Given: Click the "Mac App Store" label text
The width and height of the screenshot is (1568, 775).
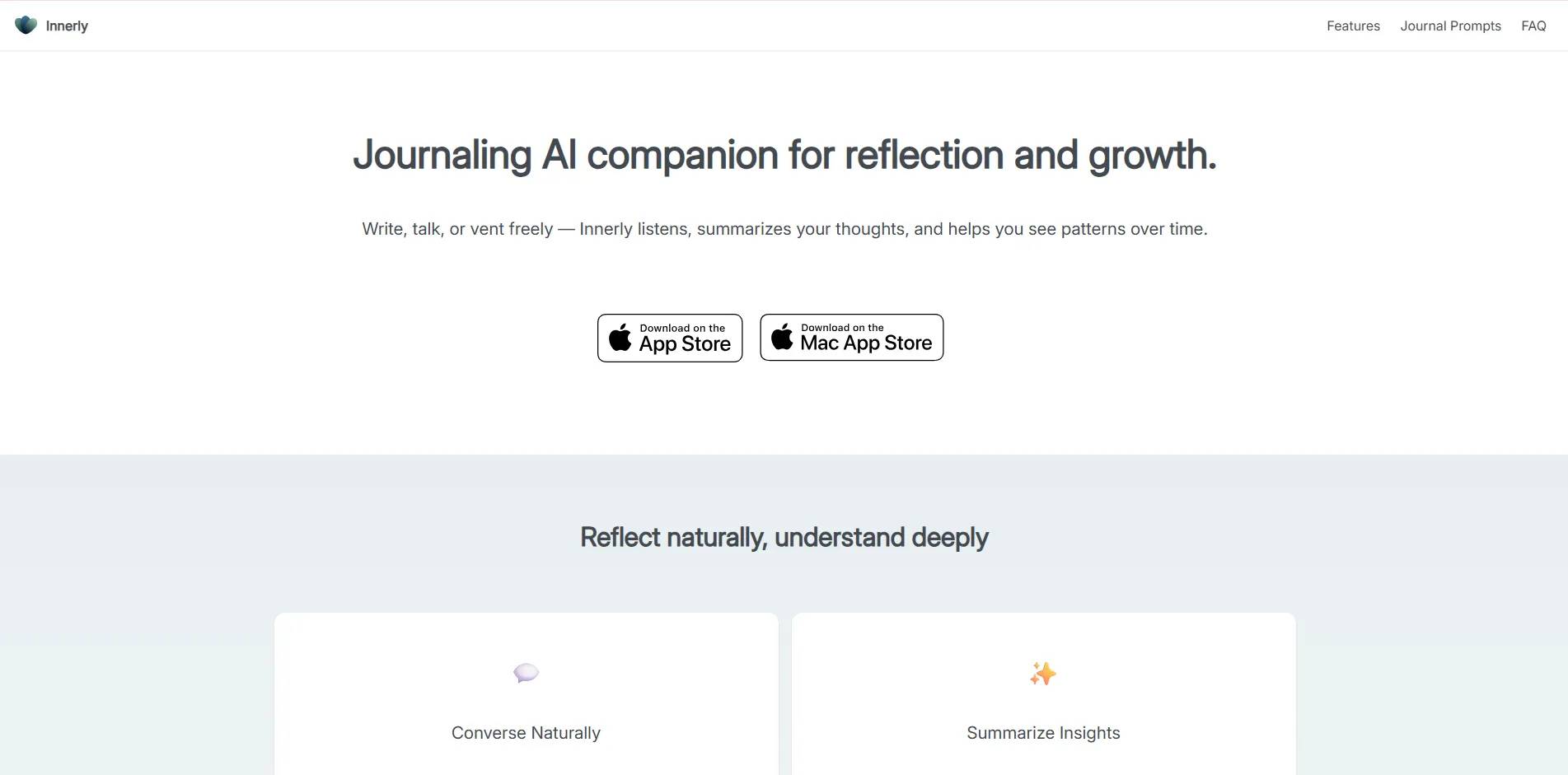Looking at the screenshot, I should coord(866,343).
